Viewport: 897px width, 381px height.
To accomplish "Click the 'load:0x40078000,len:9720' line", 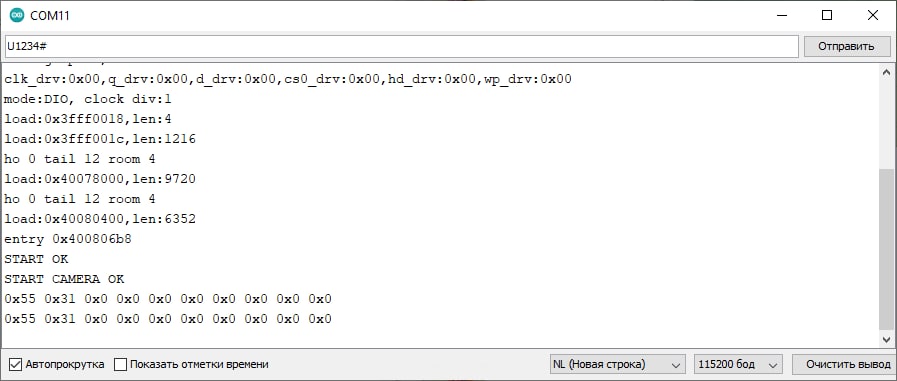I will (x=100, y=179).
